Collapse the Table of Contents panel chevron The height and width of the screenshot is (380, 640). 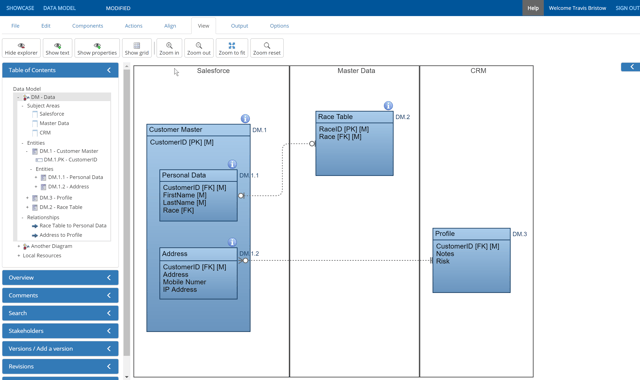click(109, 70)
